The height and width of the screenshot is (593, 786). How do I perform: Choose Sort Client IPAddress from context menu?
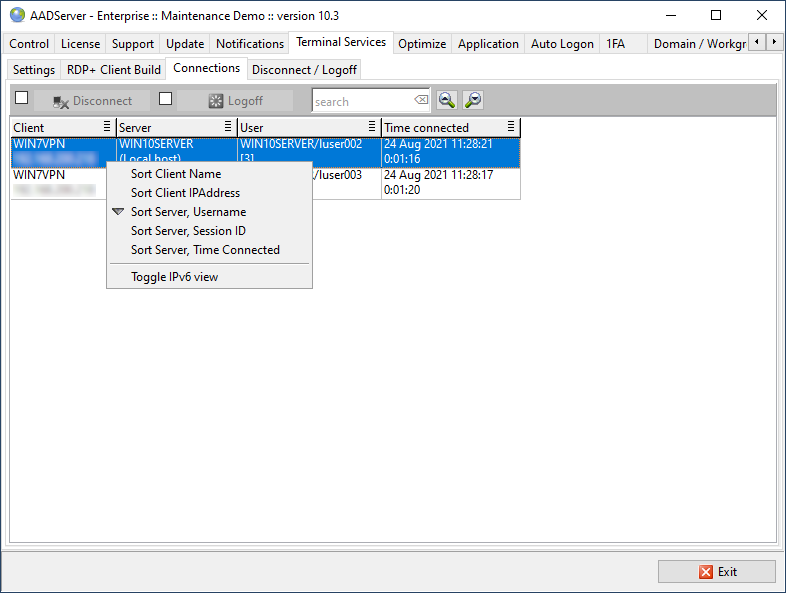point(185,193)
